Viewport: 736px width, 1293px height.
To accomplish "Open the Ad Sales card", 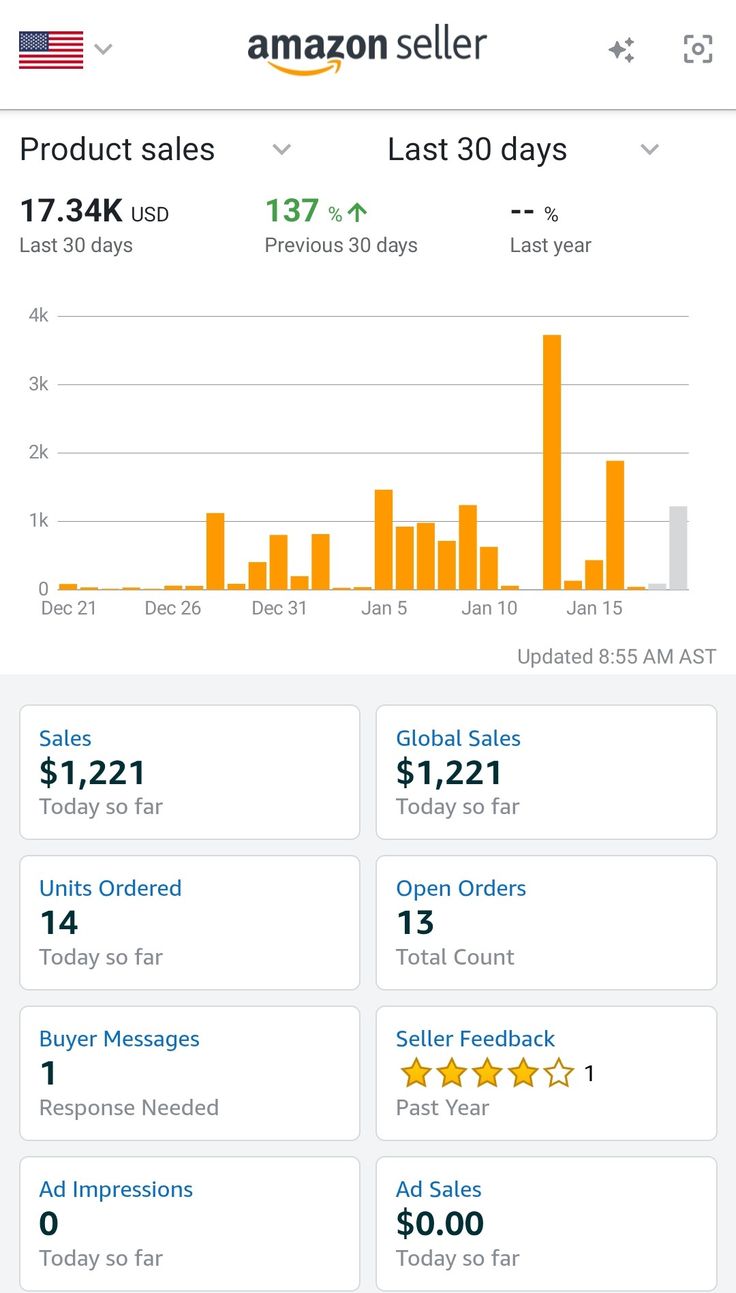I will [x=546, y=1223].
